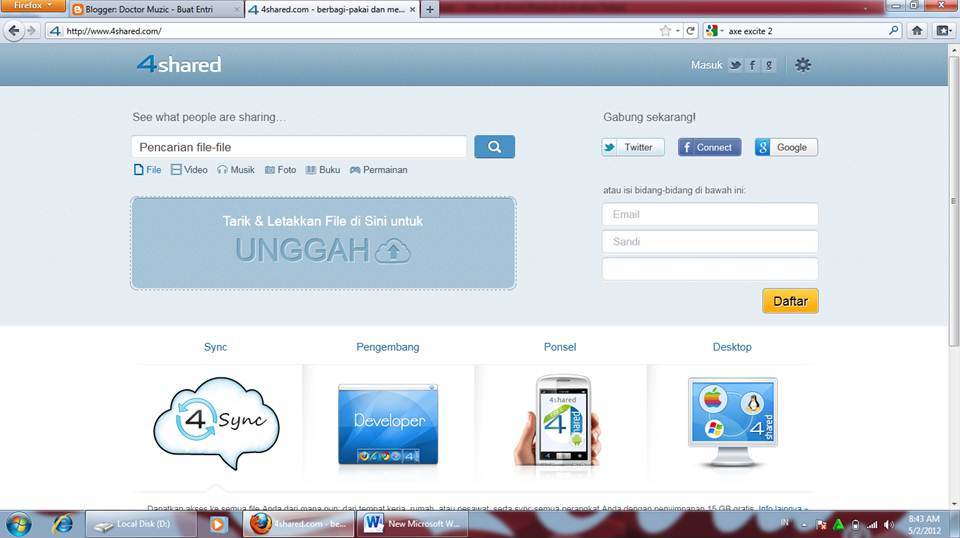The image size is (960, 538).
Task: Focus the Sandi password field
Action: pyautogui.click(x=710, y=242)
